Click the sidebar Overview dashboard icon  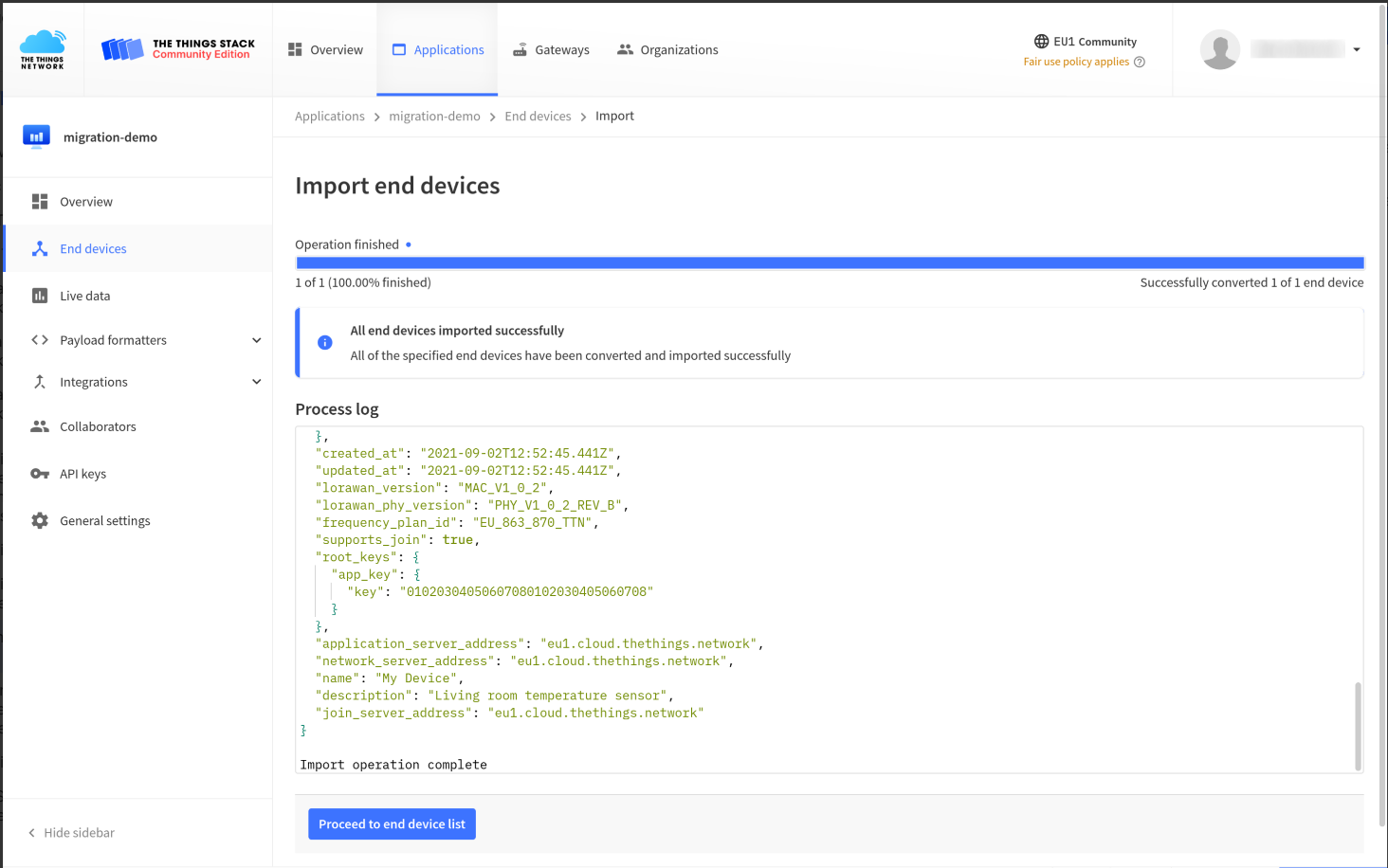point(40,202)
